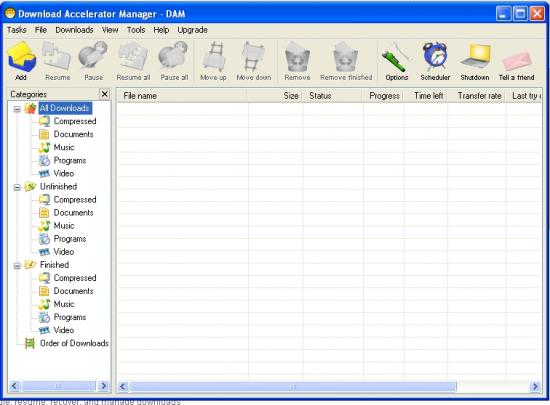Open the View menu
This screenshot has width=550, height=405.
[110, 30]
